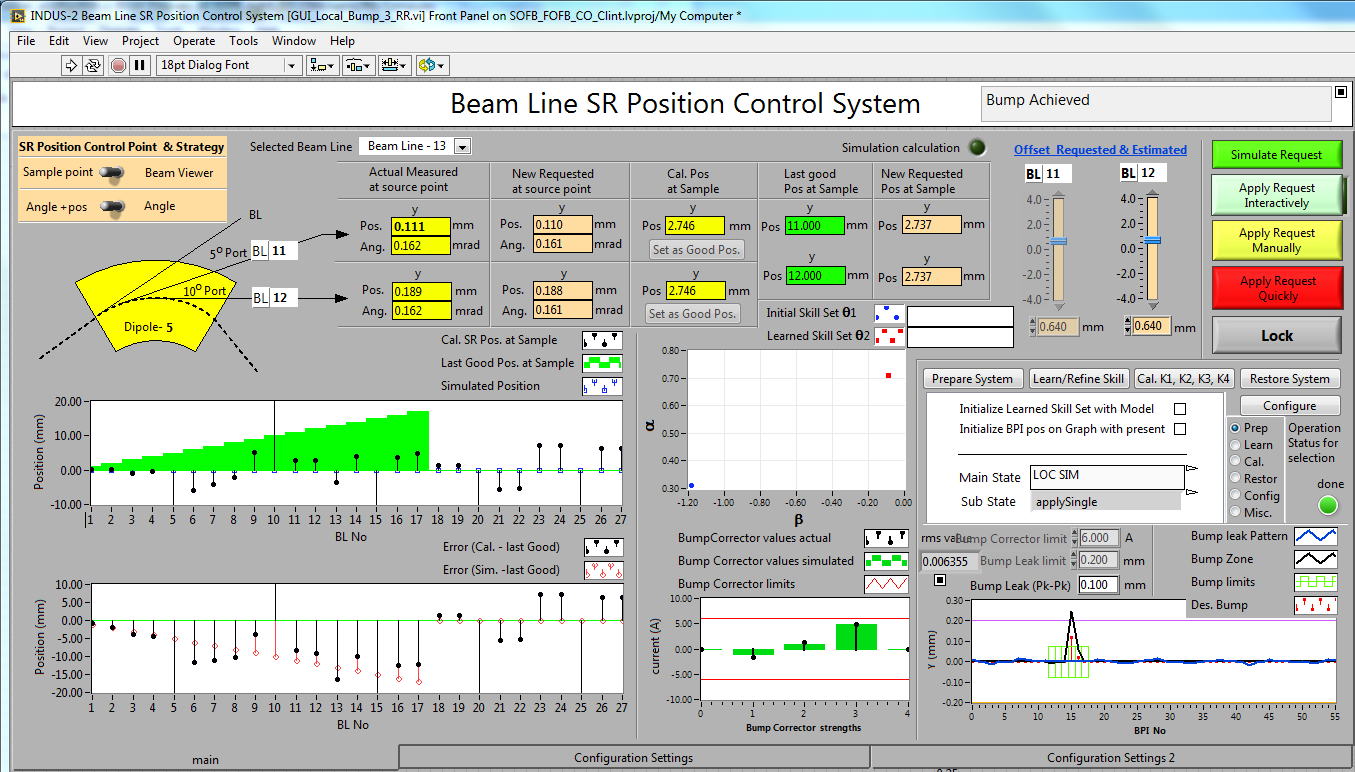Screen dimensions: 1355x772
Task: Open the Distribute Objects toolbar menu
Action: pyautogui.click(x=359, y=65)
